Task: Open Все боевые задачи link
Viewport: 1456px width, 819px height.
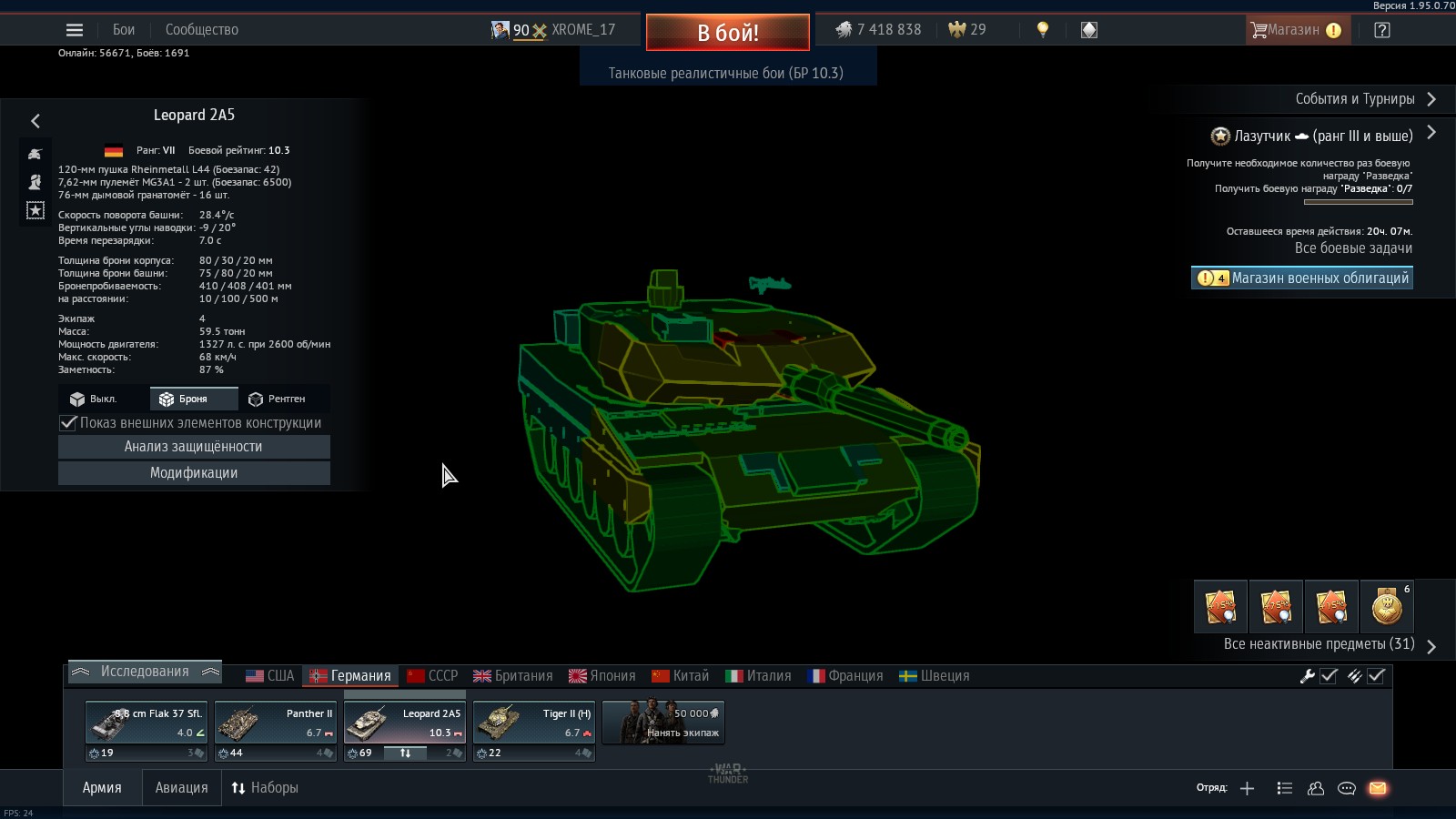Action: (x=1353, y=248)
